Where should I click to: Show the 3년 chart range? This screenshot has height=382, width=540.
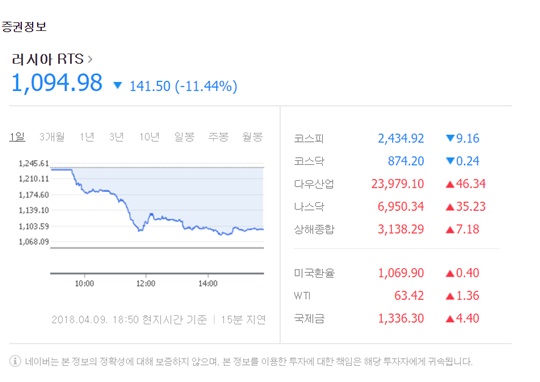[x=116, y=137]
